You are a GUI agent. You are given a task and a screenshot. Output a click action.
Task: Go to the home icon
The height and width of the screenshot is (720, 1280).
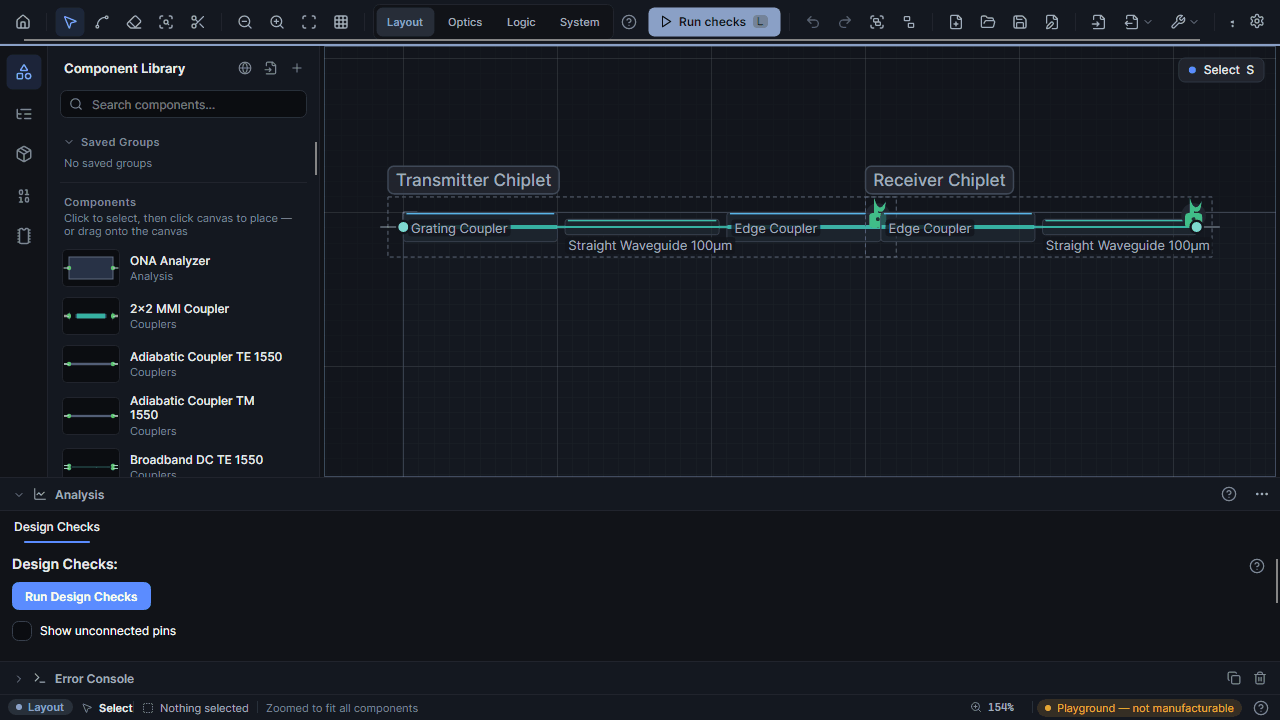(x=23, y=22)
